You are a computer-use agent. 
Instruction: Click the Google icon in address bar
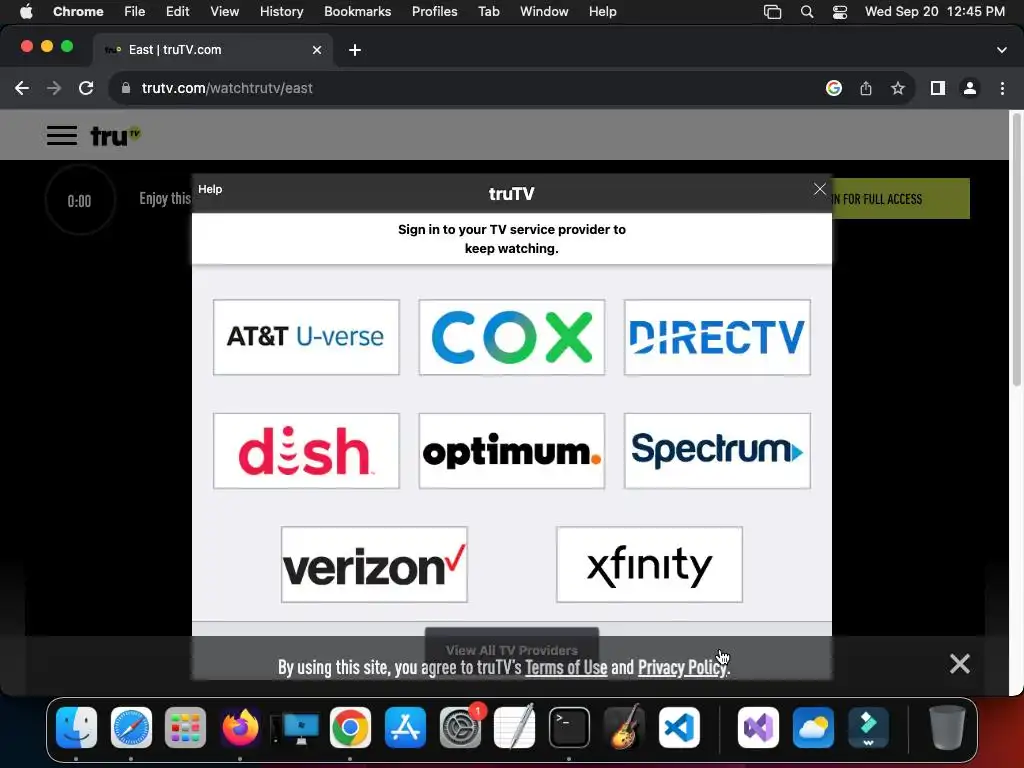click(x=834, y=88)
